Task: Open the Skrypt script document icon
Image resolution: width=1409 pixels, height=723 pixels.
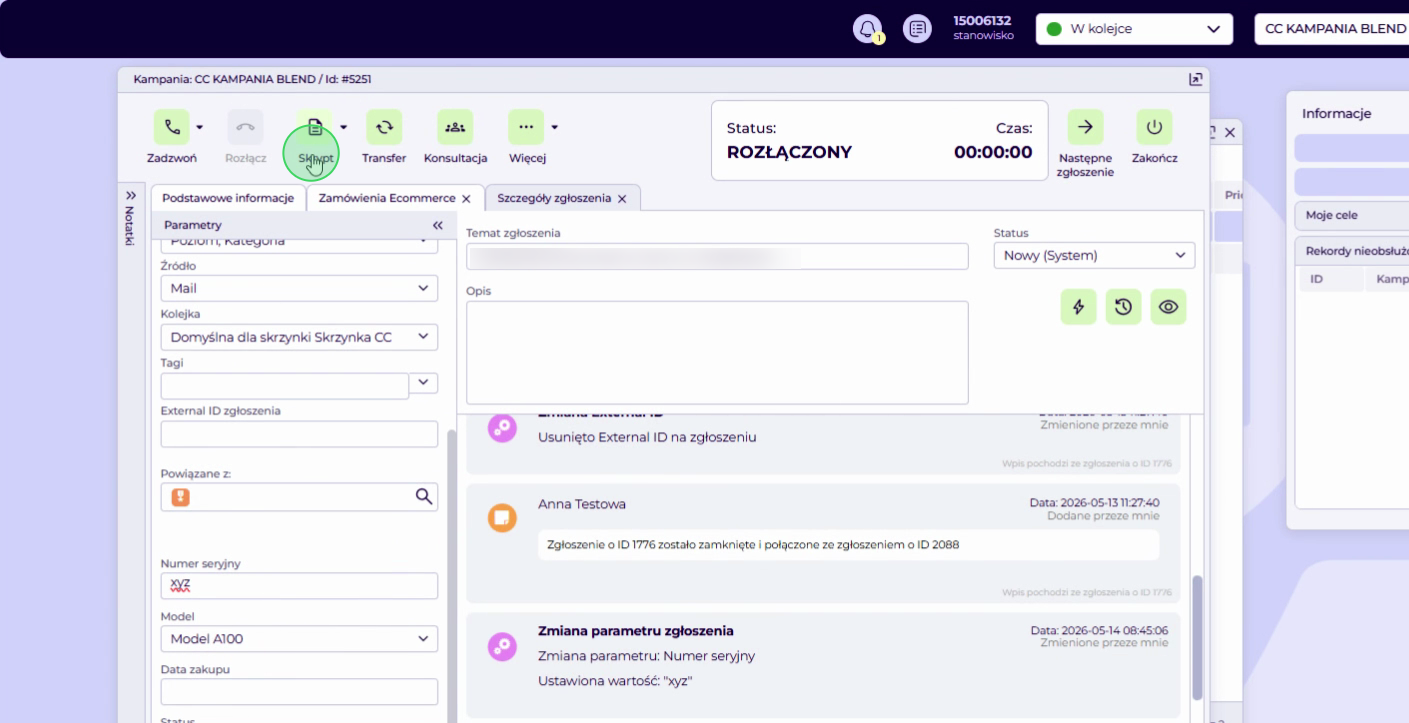Action: pos(314,127)
